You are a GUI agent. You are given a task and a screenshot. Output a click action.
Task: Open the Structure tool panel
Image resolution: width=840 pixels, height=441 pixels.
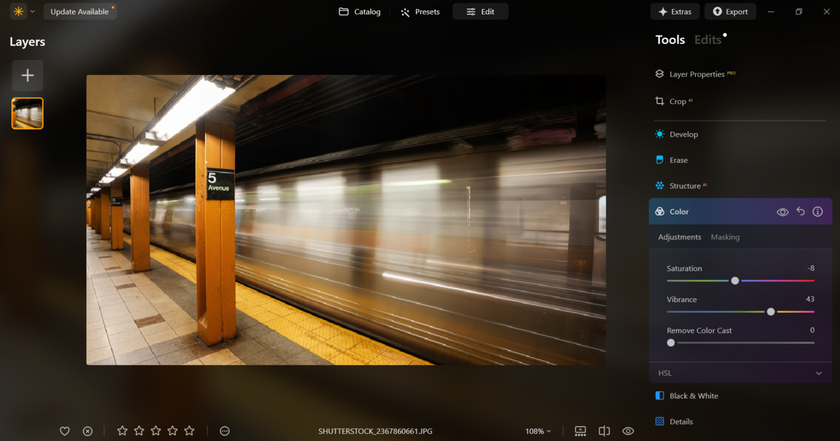click(x=684, y=186)
